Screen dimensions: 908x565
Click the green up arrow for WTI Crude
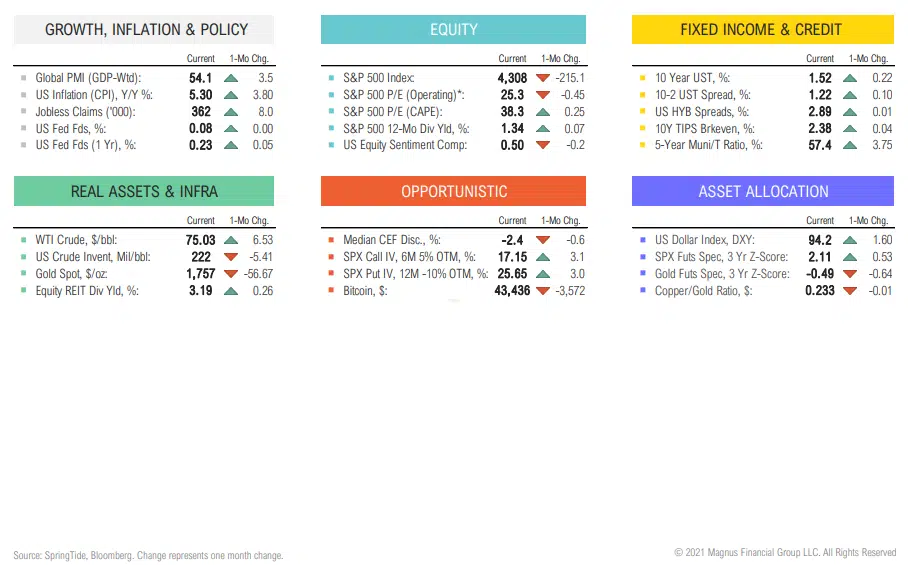231,240
